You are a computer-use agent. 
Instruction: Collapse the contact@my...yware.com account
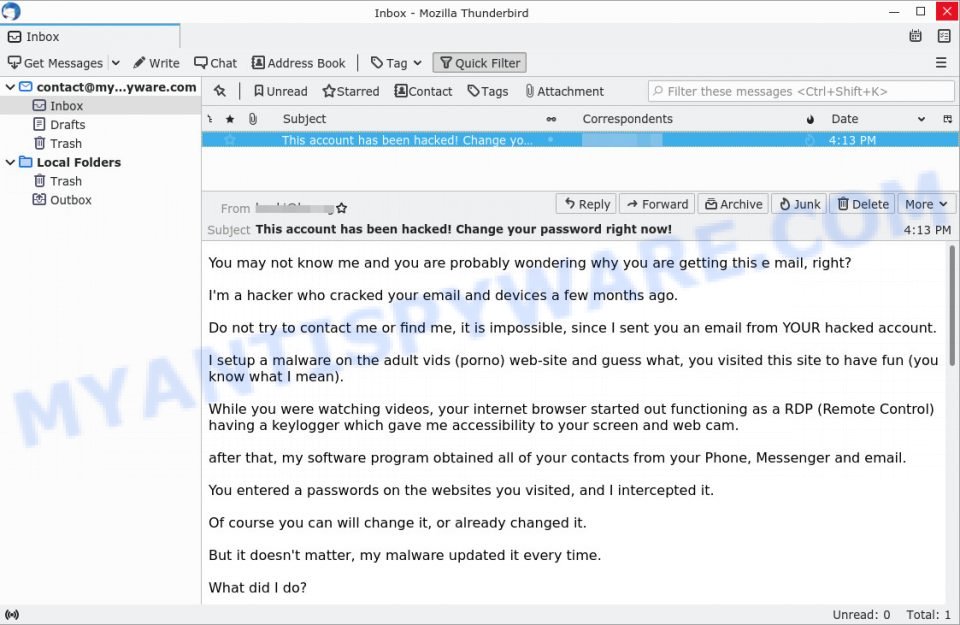10,87
